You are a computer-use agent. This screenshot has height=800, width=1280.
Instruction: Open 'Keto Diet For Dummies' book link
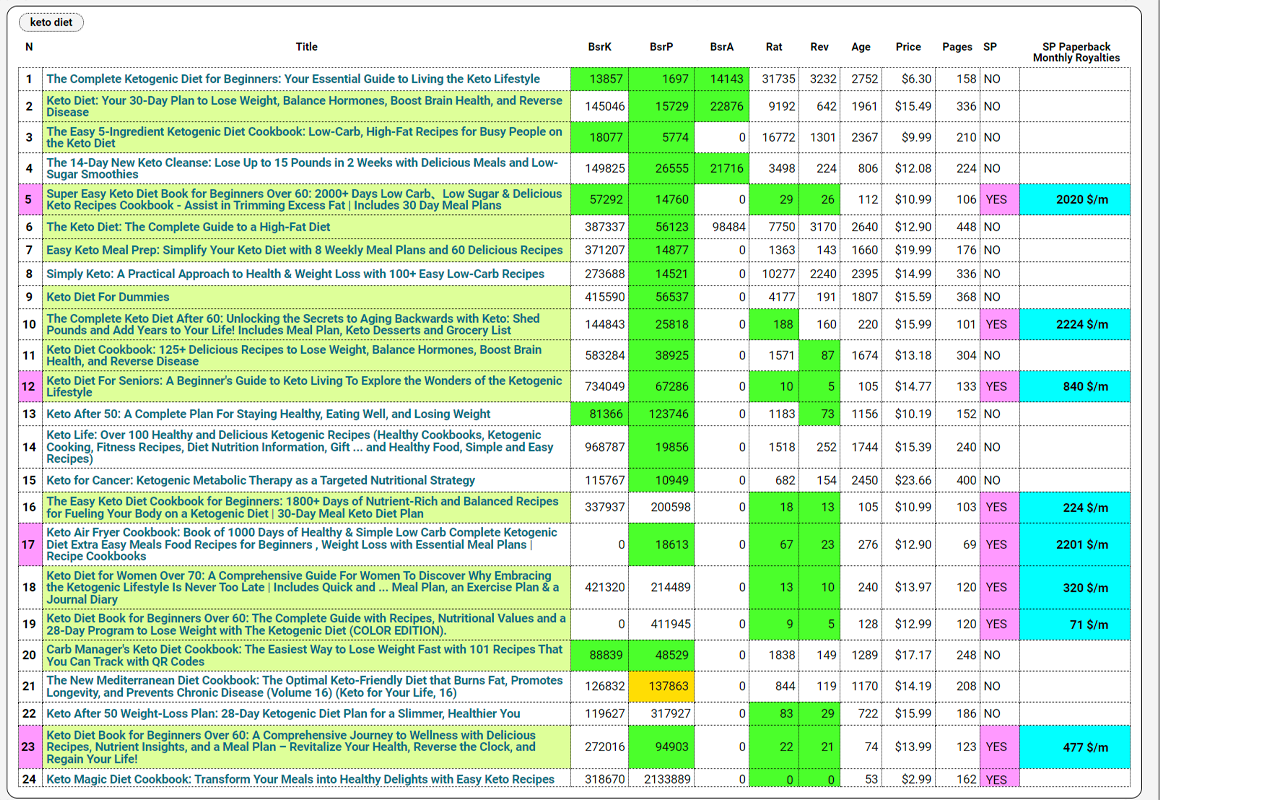point(108,297)
